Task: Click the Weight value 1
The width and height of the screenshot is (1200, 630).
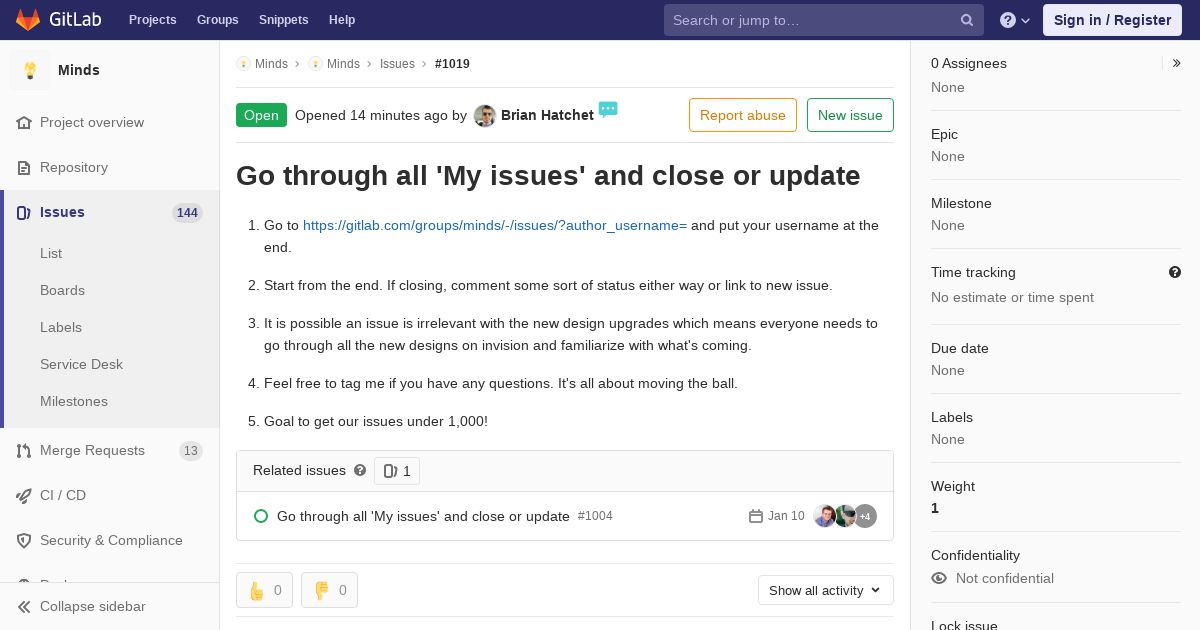Action: [x=935, y=508]
